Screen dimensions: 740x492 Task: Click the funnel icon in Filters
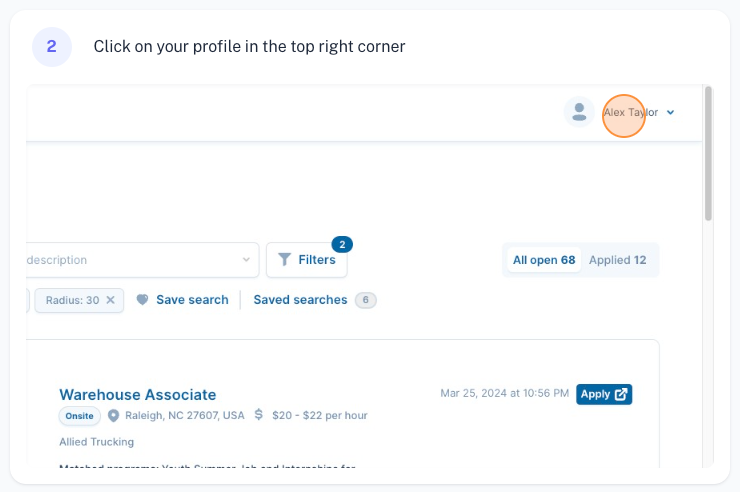pos(285,260)
